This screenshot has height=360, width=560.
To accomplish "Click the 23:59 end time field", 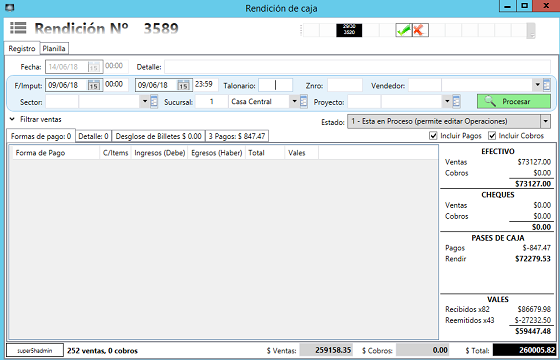I will coord(205,85).
